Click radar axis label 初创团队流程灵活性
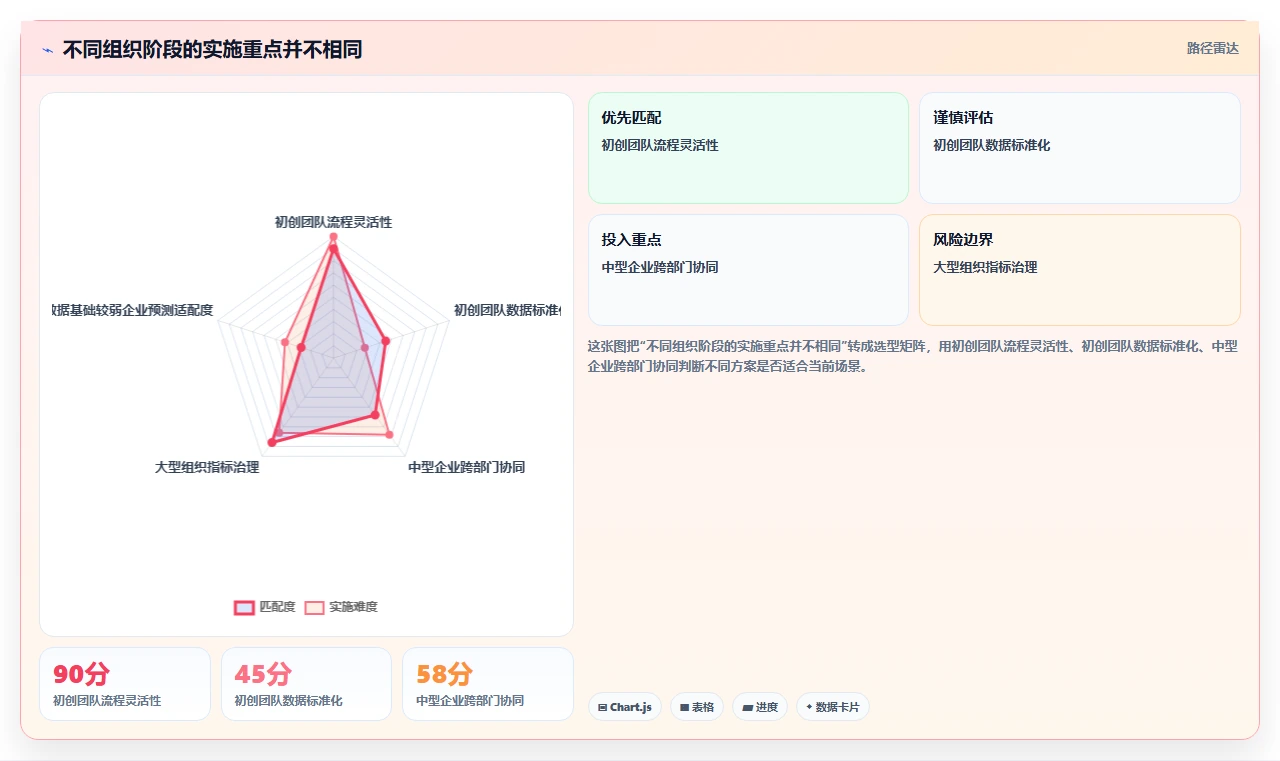Viewport: 1280px width, 761px height. point(333,222)
